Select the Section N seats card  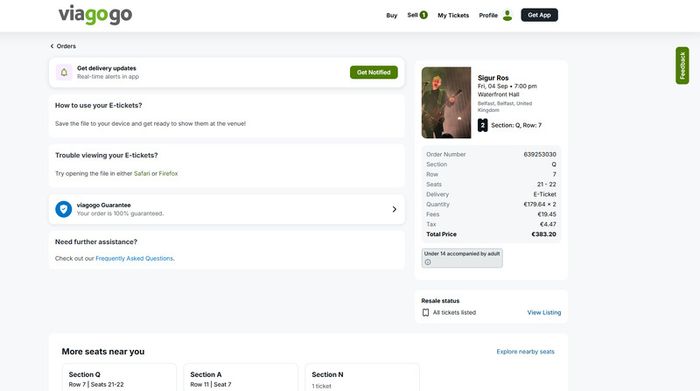362,378
